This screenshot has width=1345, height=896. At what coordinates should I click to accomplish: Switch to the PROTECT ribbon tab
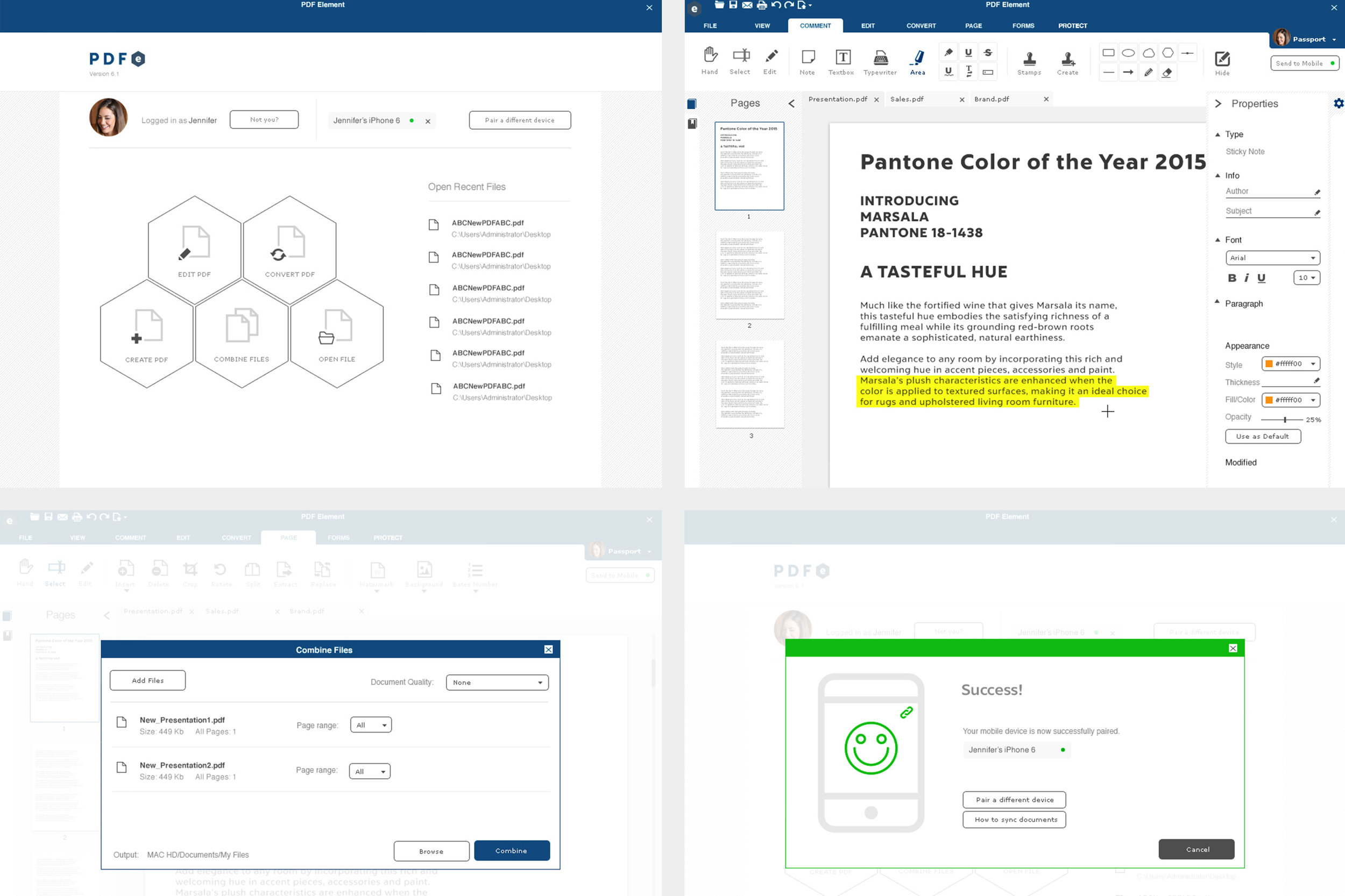1072,26
